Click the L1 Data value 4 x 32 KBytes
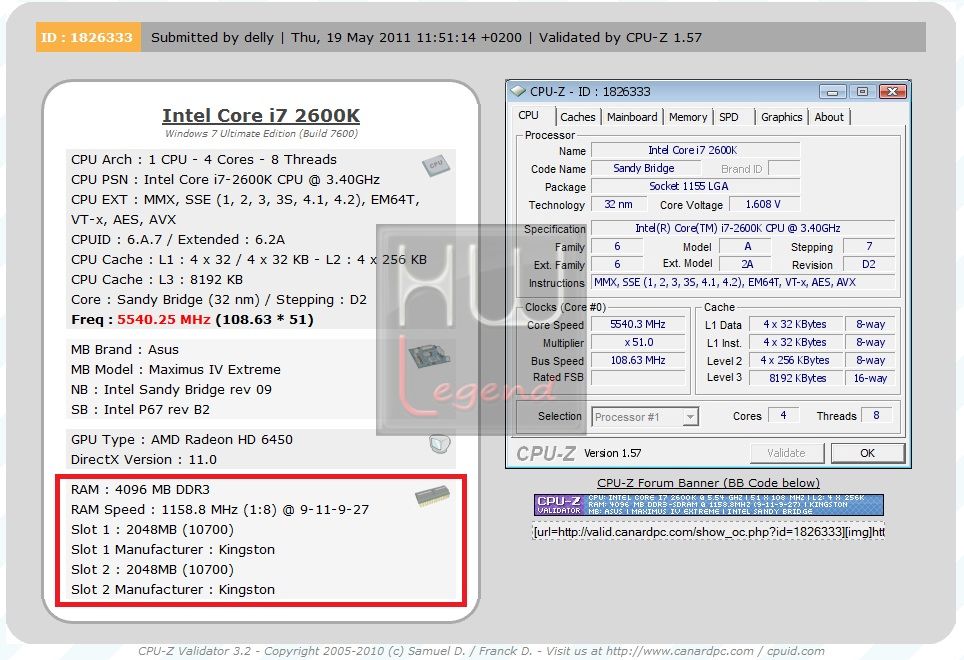Screen dimensions: 964x660 coord(796,324)
